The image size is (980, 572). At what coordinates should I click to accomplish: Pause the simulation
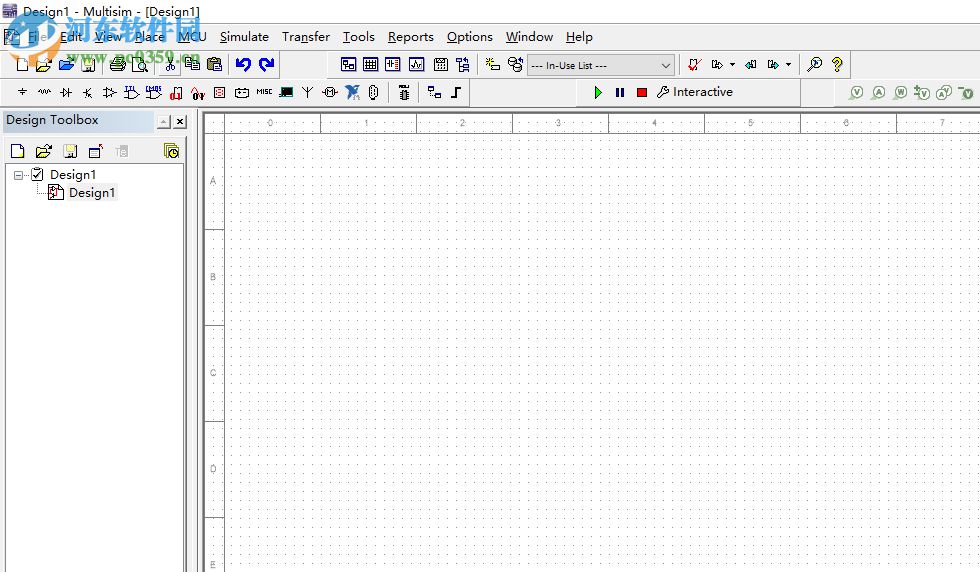620,92
